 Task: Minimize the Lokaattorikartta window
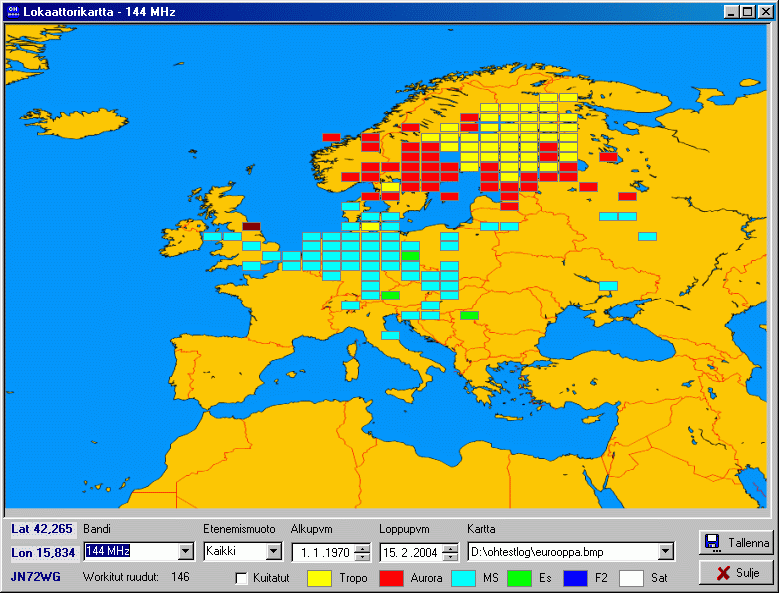[730, 12]
